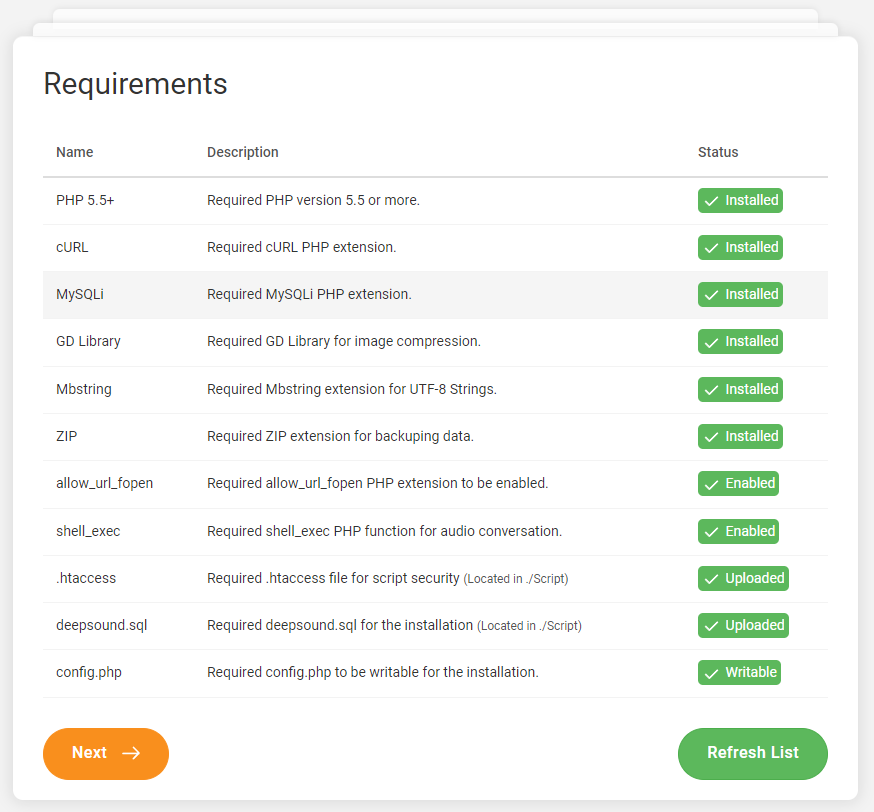
Task: Click the Description column header
Action: tap(243, 152)
